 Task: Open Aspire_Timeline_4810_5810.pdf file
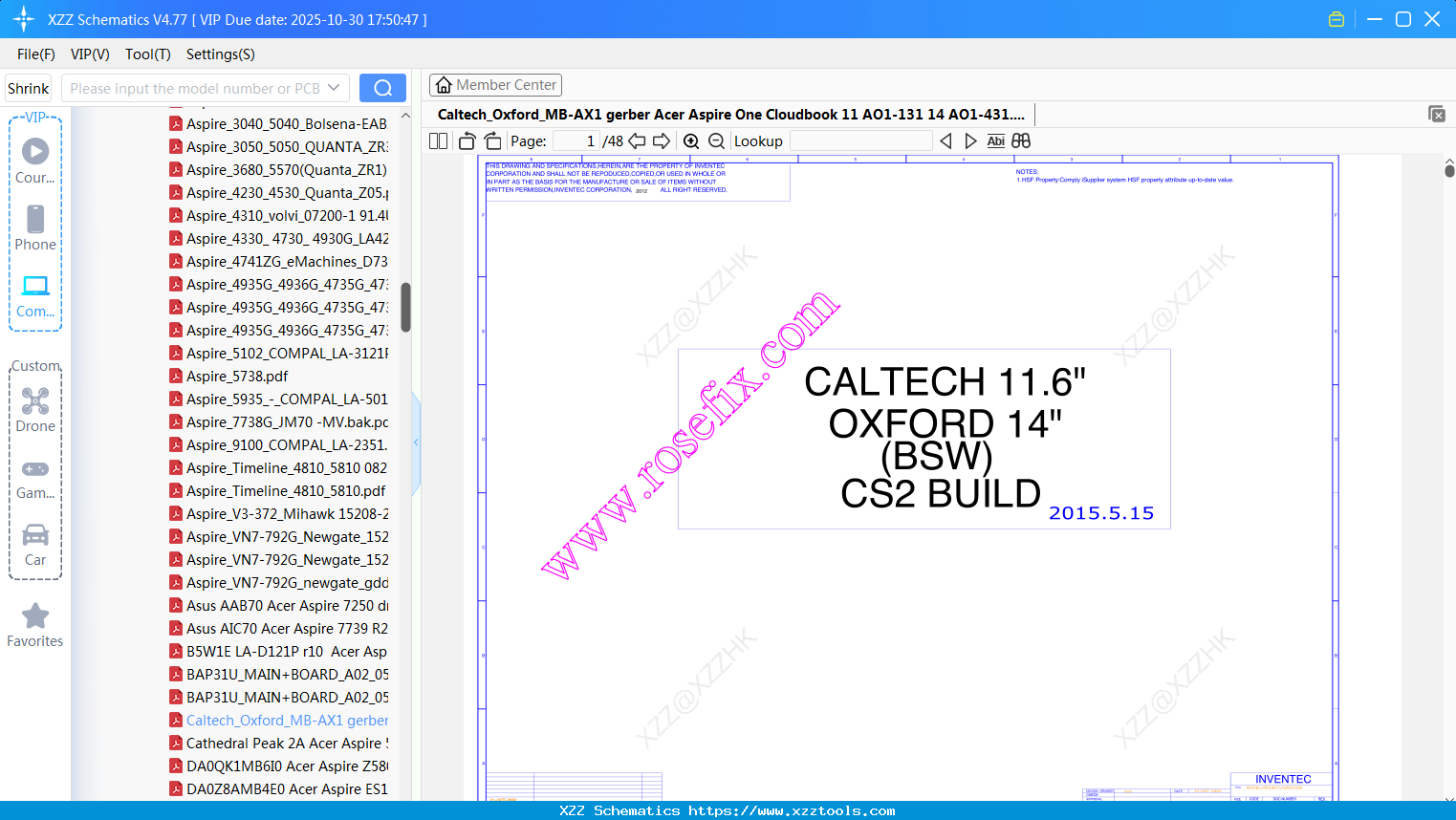[x=278, y=490]
